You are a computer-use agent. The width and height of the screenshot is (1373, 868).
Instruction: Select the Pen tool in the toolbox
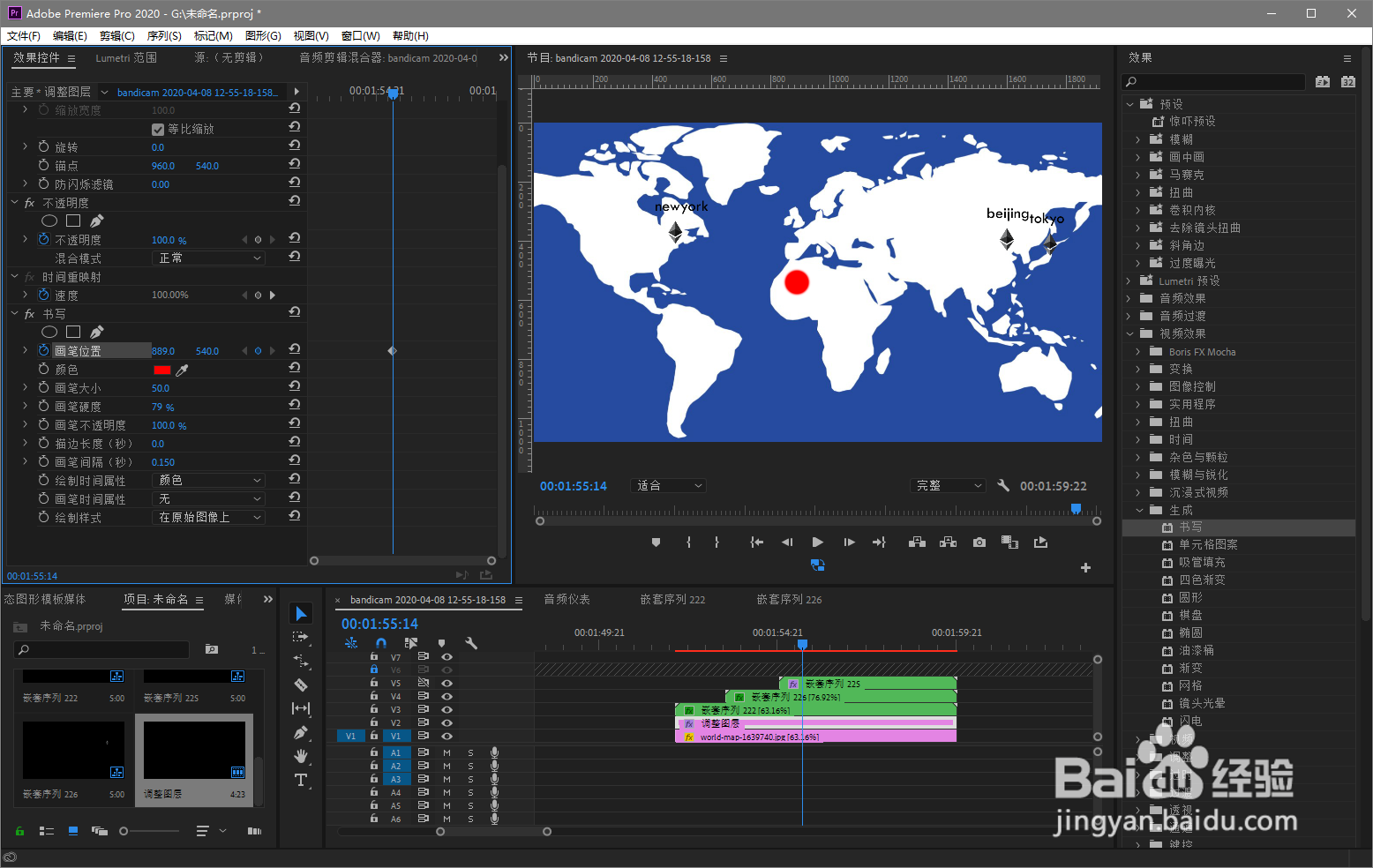click(x=301, y=732)
